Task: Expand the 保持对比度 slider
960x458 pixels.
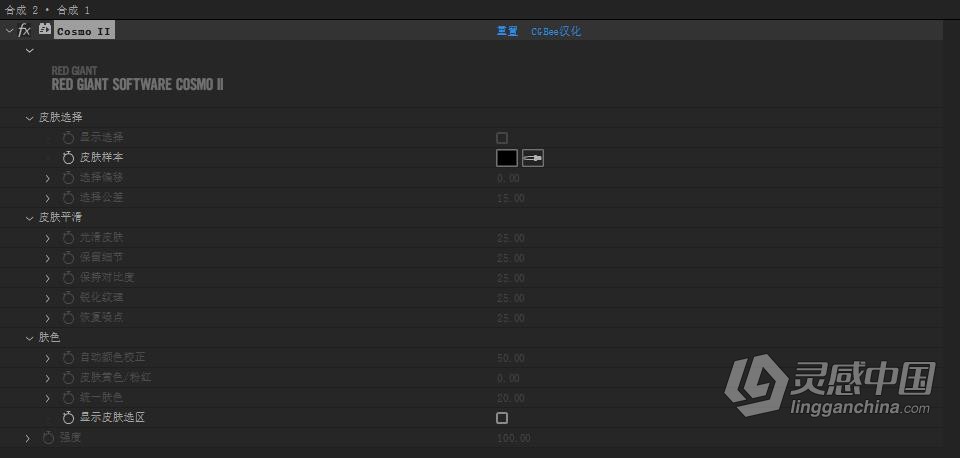Action: click(x=48, y=278)
